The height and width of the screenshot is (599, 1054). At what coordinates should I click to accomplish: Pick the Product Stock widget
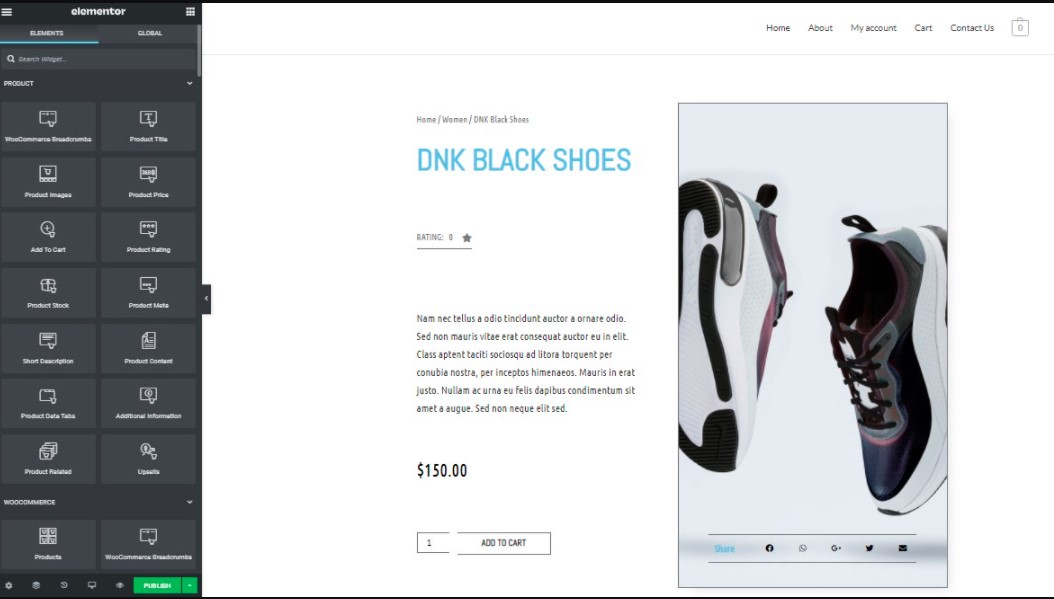[48, 293]
